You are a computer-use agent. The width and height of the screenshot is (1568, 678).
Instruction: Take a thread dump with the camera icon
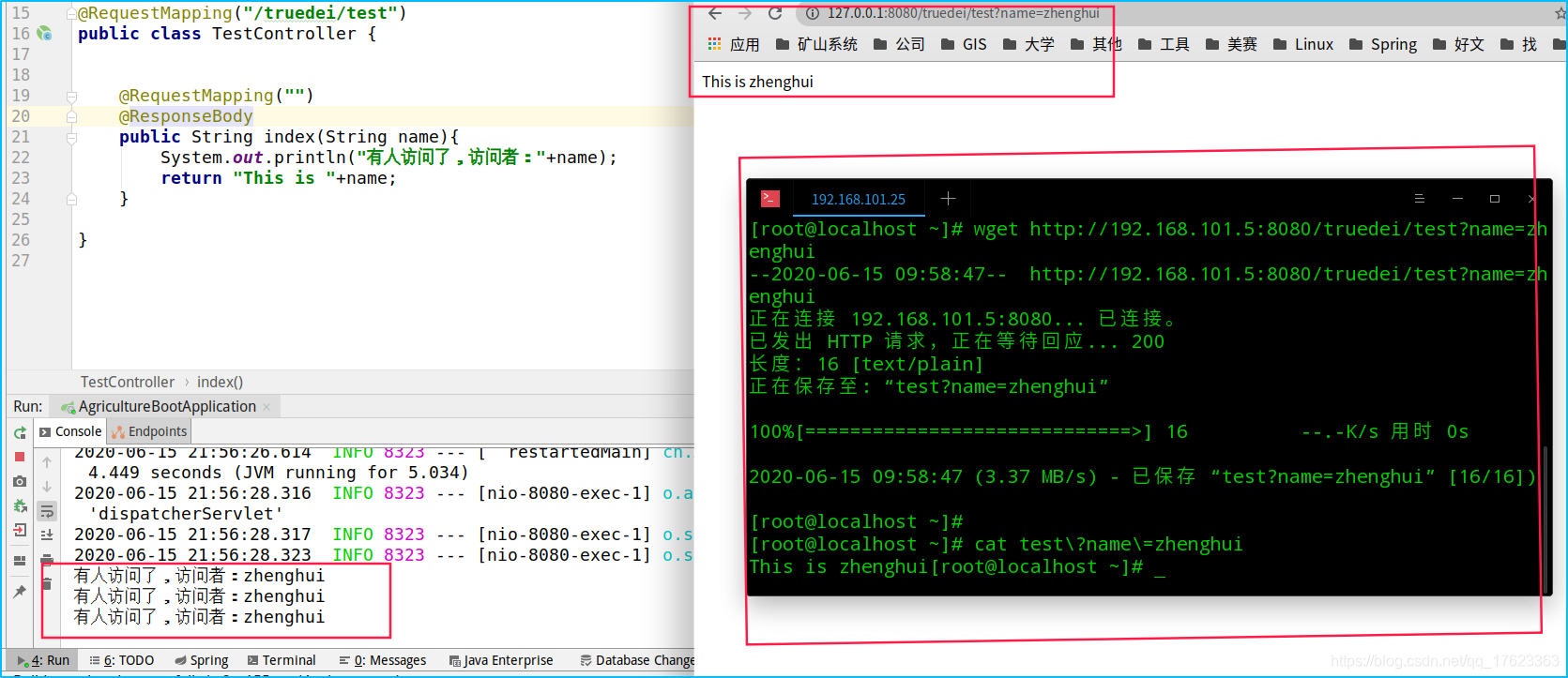[x=20, y=481]
